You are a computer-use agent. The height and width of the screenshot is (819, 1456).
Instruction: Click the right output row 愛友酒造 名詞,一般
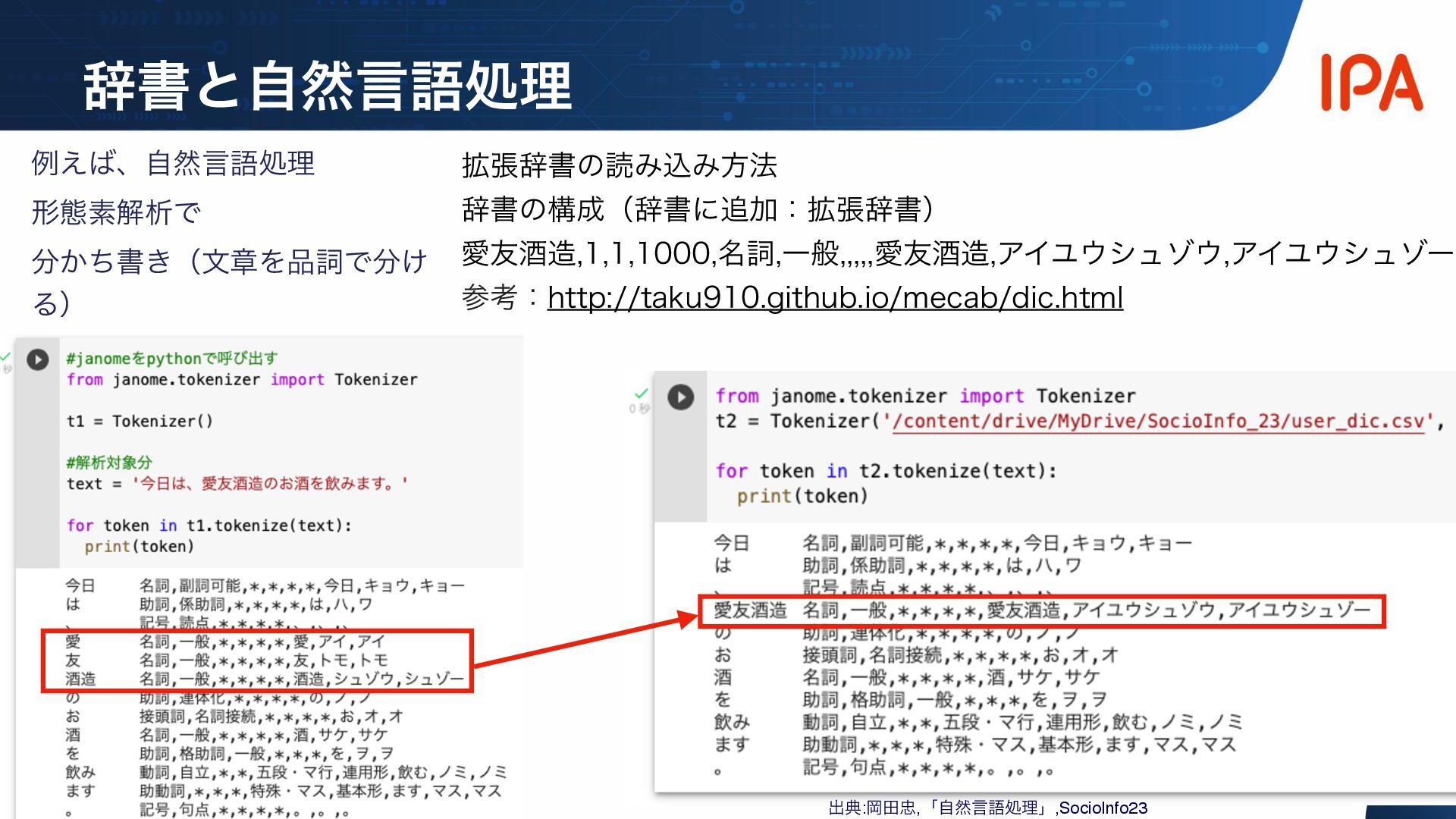1042,610
